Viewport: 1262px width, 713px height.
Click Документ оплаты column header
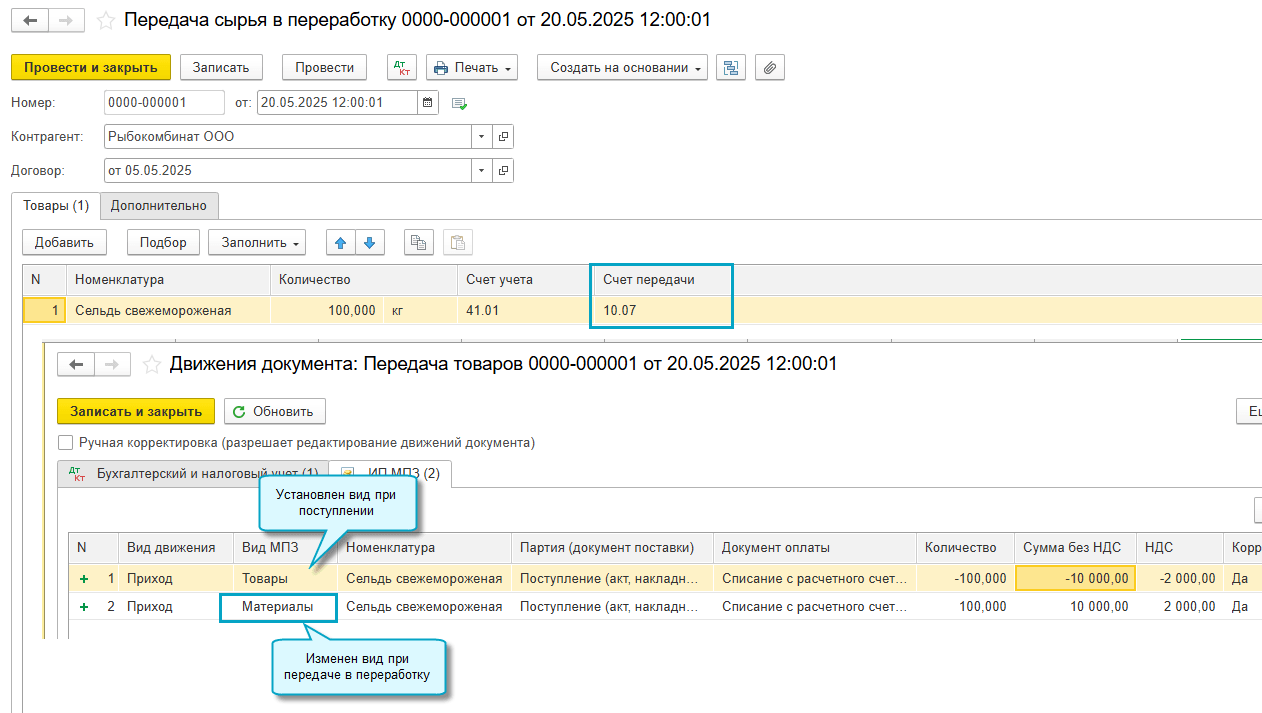click(815, 548)
